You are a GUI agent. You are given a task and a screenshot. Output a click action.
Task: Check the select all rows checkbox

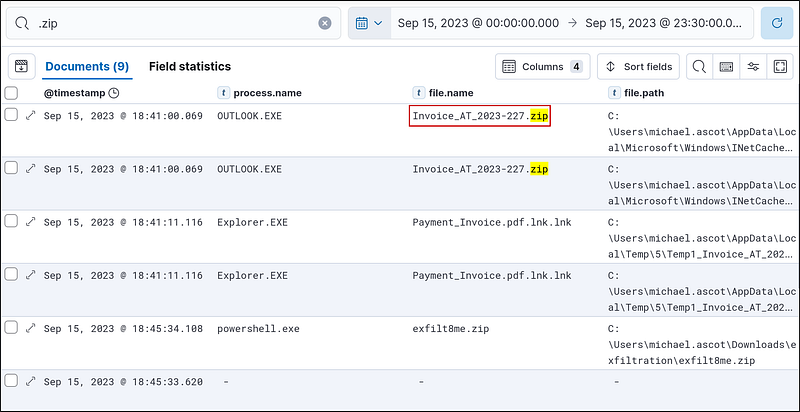11,93
